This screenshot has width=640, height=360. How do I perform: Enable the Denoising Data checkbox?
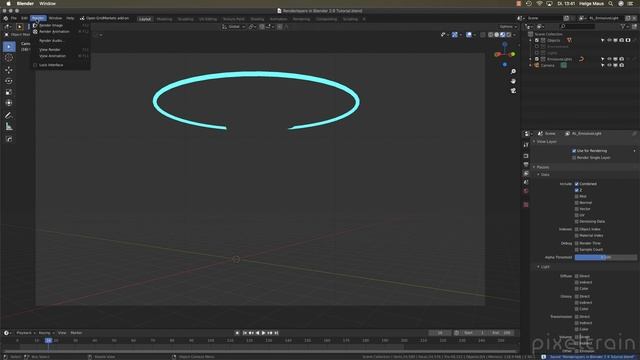point(577,221)
